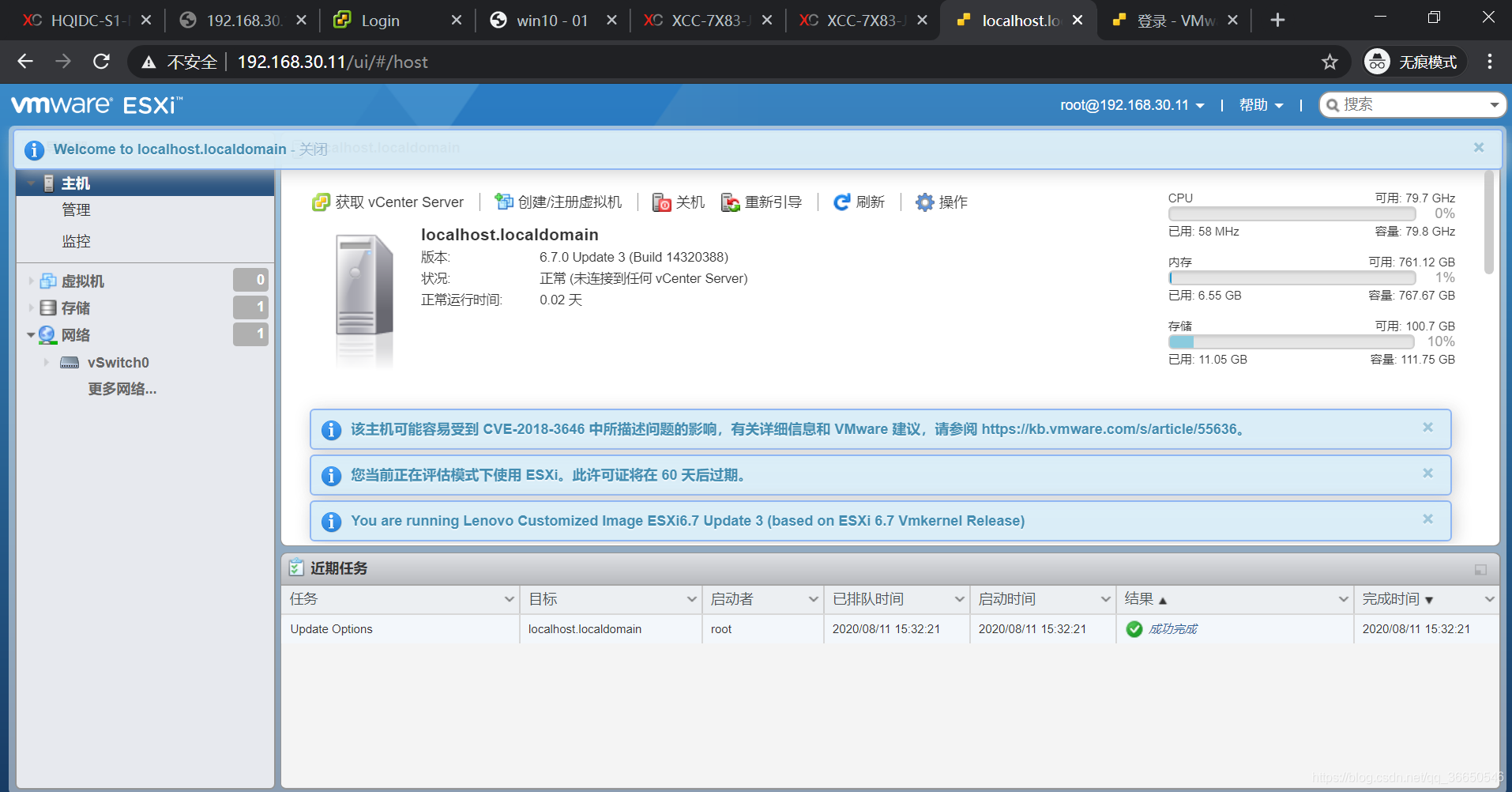Screen dimensions: 1512x792
Task: Open the Actions (操作) gear menu
Action: tap(941, 202)
